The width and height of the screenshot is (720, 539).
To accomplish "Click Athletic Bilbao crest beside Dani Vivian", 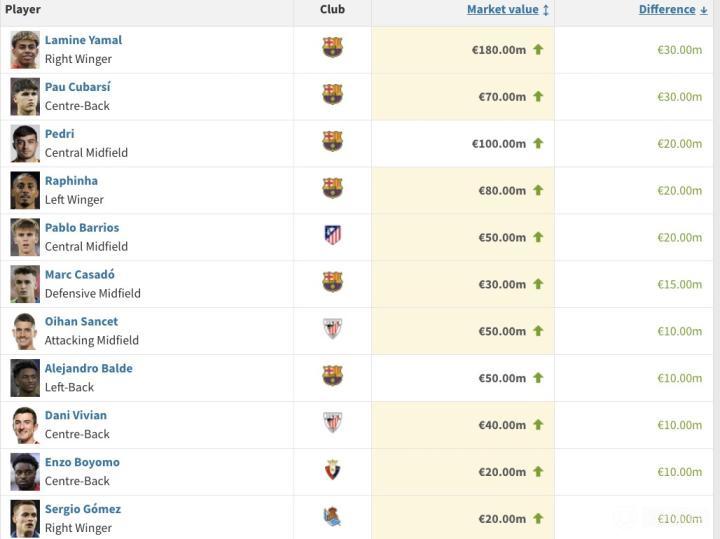I will 332,423.
